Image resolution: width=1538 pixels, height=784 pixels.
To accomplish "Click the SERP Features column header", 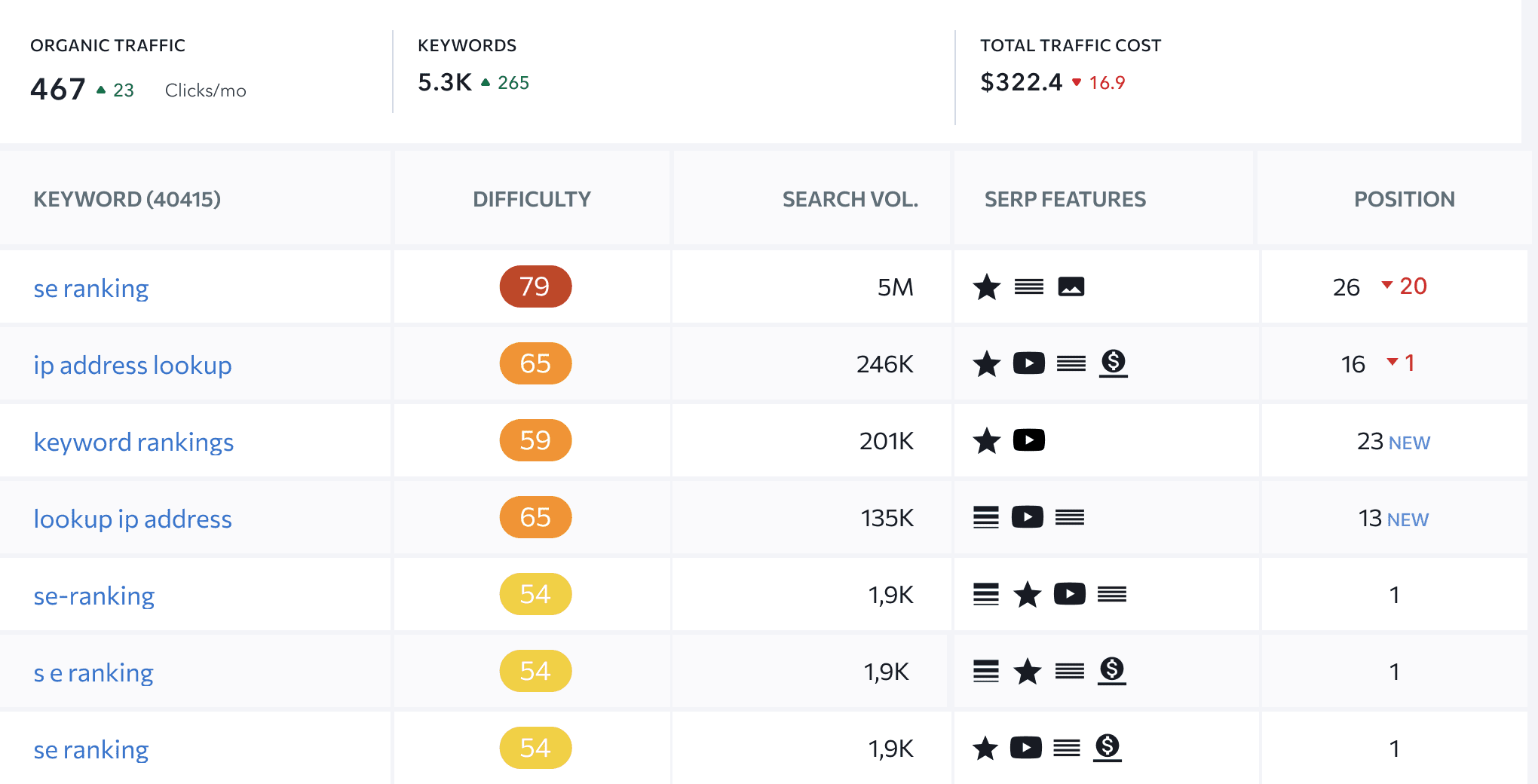I will click(1065, 199).
